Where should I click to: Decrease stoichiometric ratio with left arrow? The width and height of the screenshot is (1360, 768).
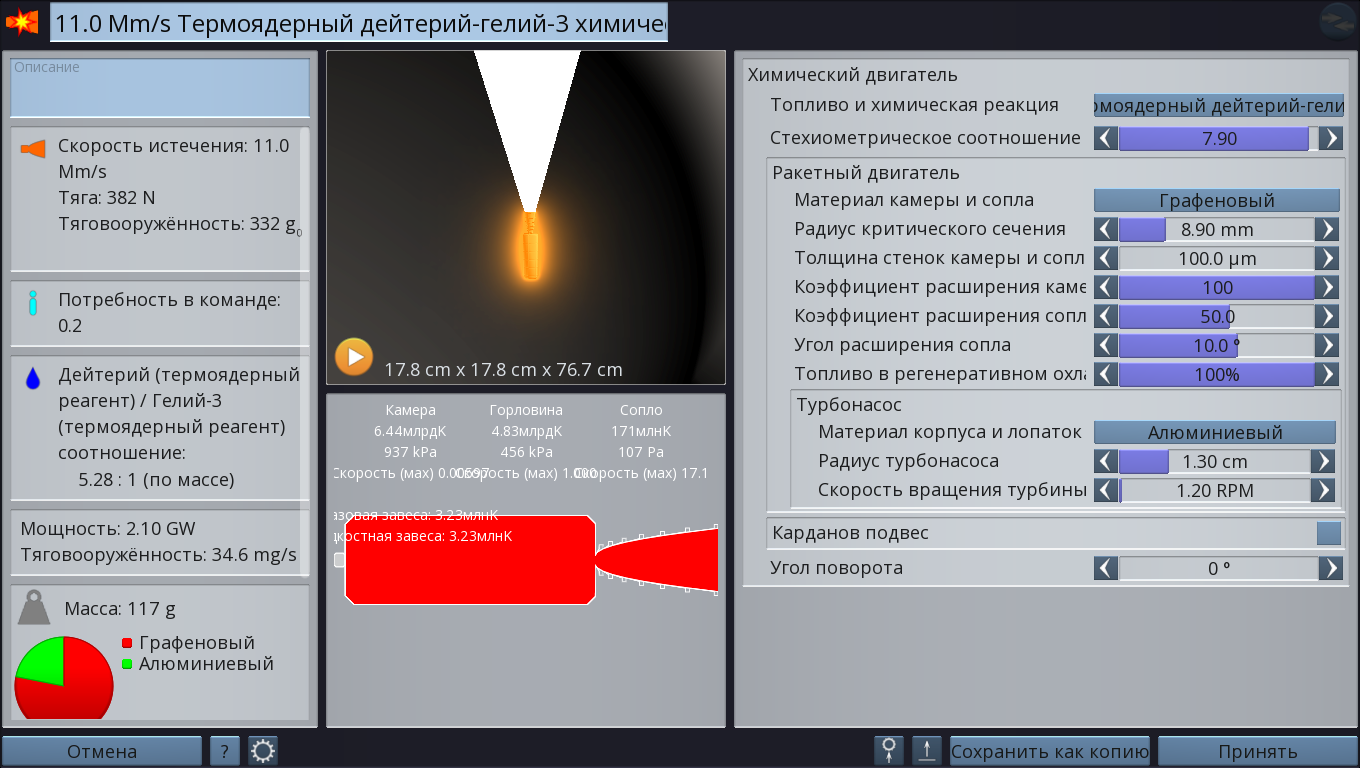tap(1106, 138)
